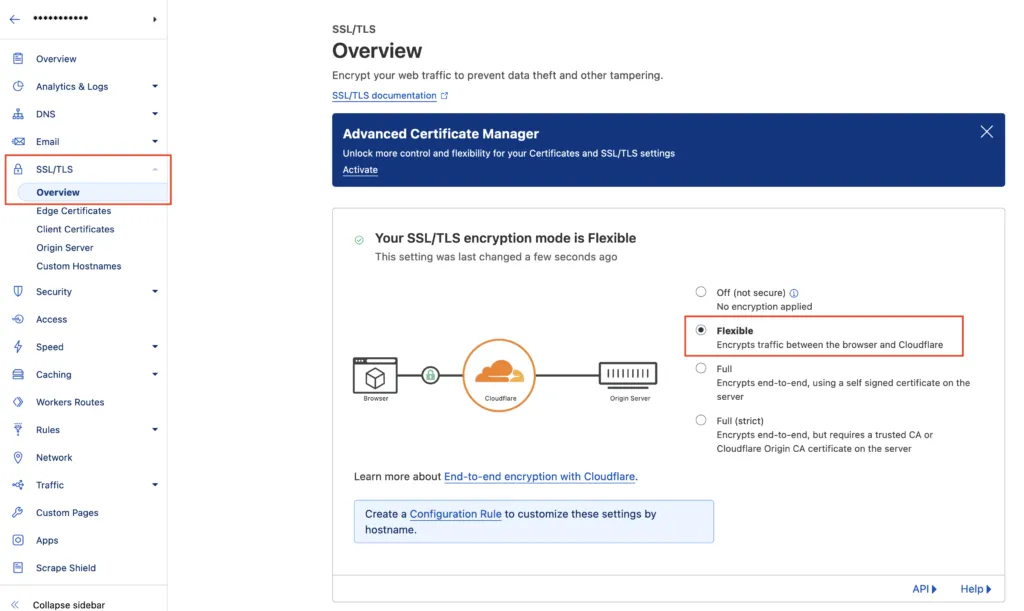Viewport: 1024px width, 611px height.
Task: Choose the Full (strict) radio option
Action: click(701, 421)
